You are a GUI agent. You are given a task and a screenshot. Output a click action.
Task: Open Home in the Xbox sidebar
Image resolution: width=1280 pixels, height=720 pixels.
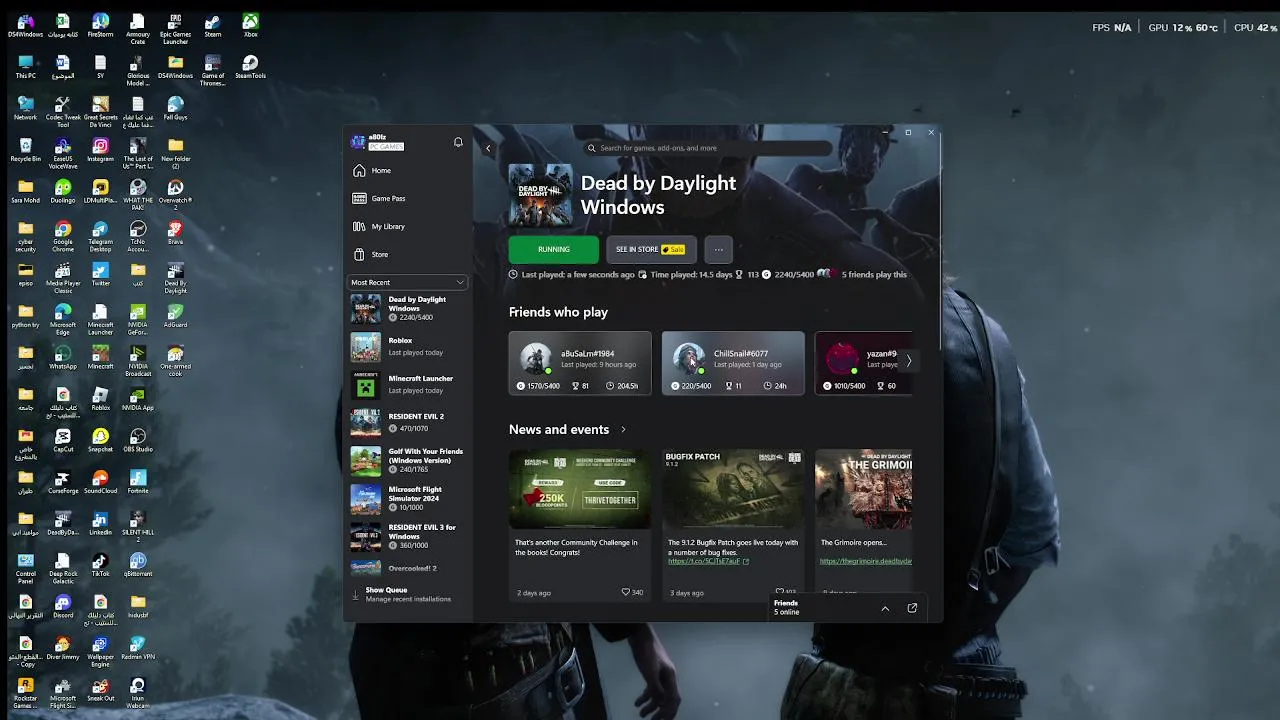(x=408, y=170)
